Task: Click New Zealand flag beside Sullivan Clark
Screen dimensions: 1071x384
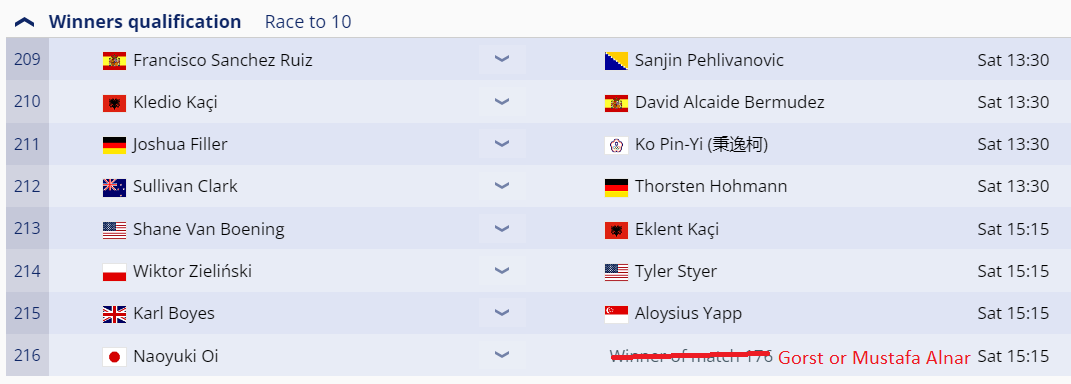Action: [114, 187]
